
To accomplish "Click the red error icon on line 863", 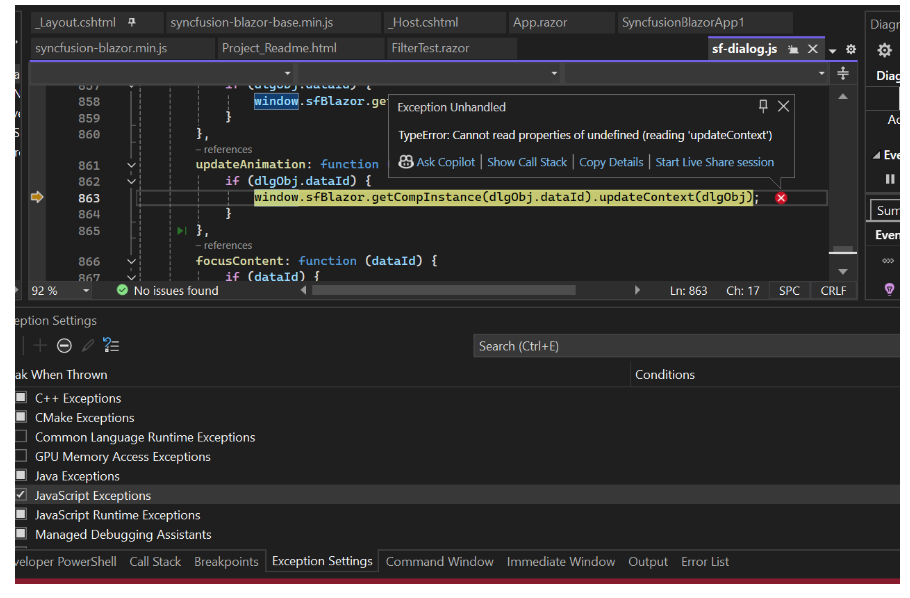I will coord(781,198).
